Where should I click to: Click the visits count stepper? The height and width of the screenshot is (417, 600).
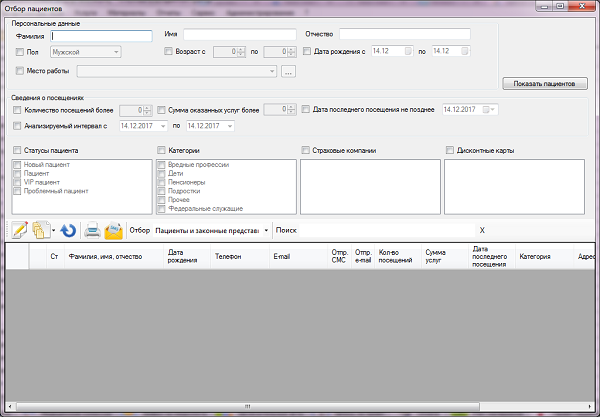click(147, 111)
